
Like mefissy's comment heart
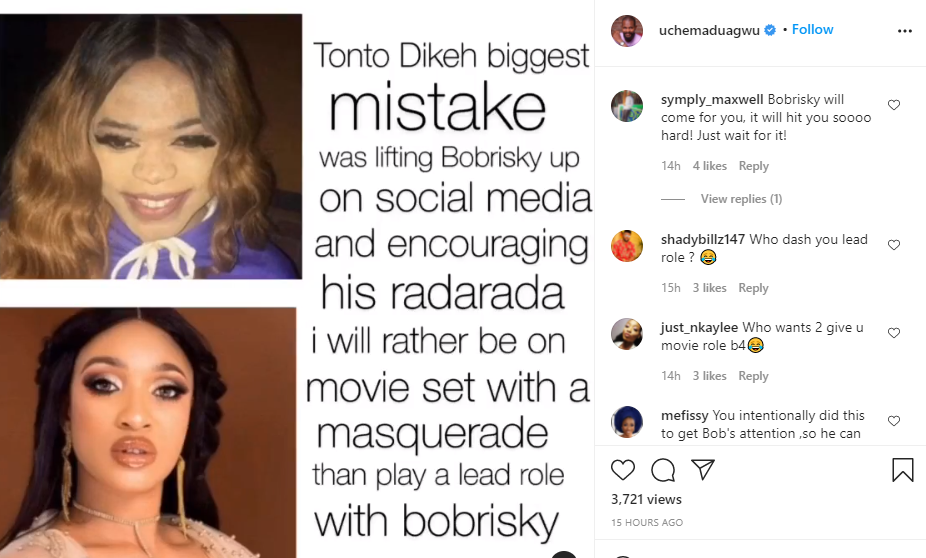tap(894, 421)
